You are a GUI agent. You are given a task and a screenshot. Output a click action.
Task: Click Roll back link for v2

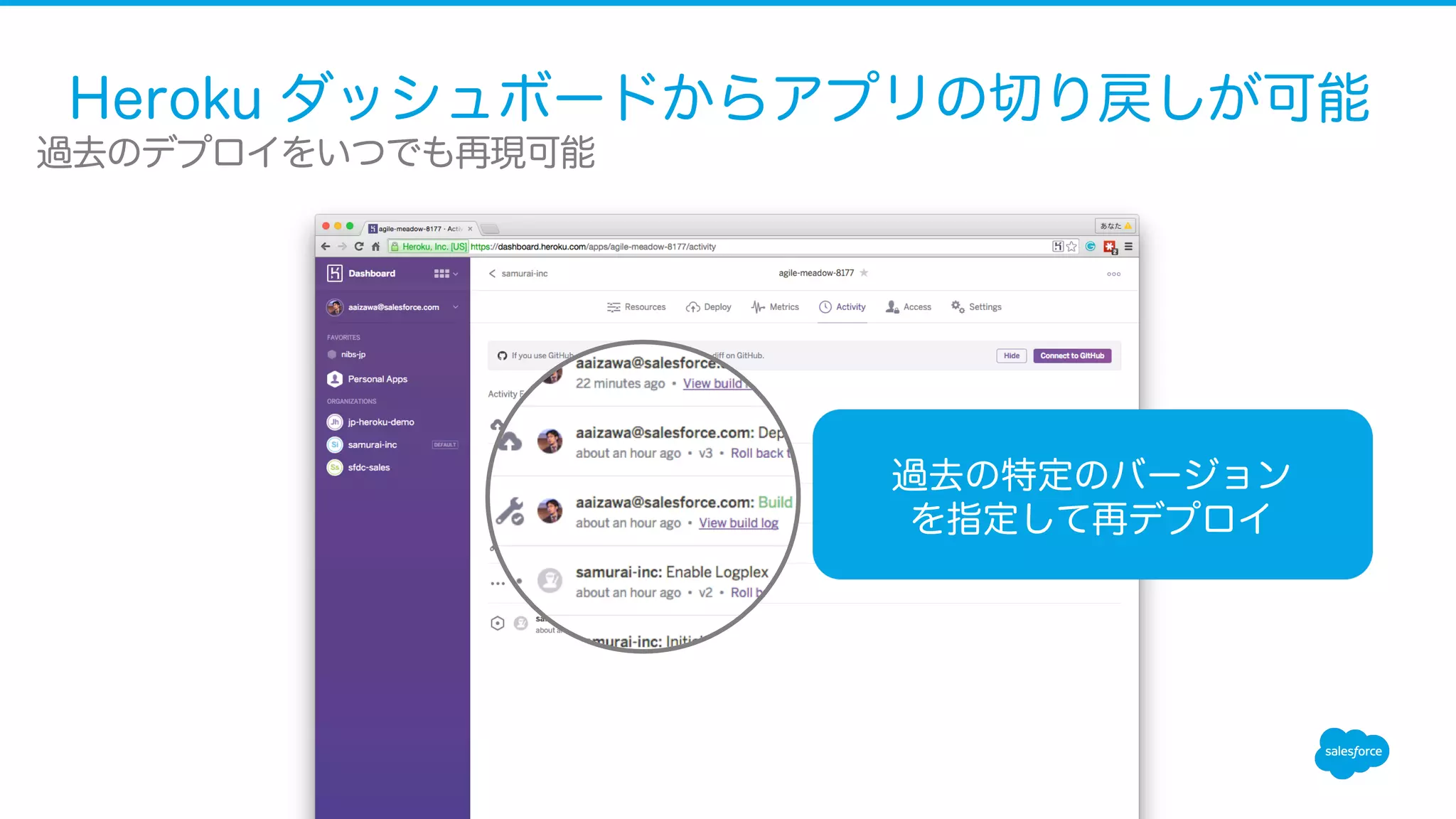(x=746, y=592)
